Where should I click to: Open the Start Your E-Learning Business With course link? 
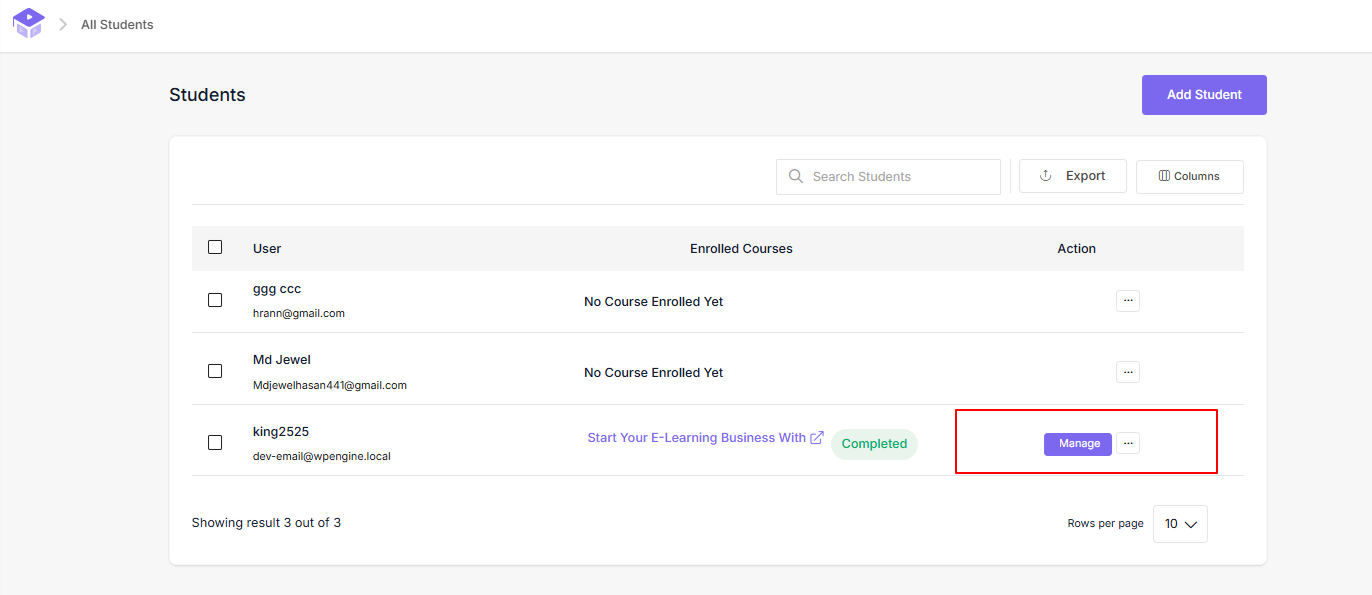coord(696,438)
